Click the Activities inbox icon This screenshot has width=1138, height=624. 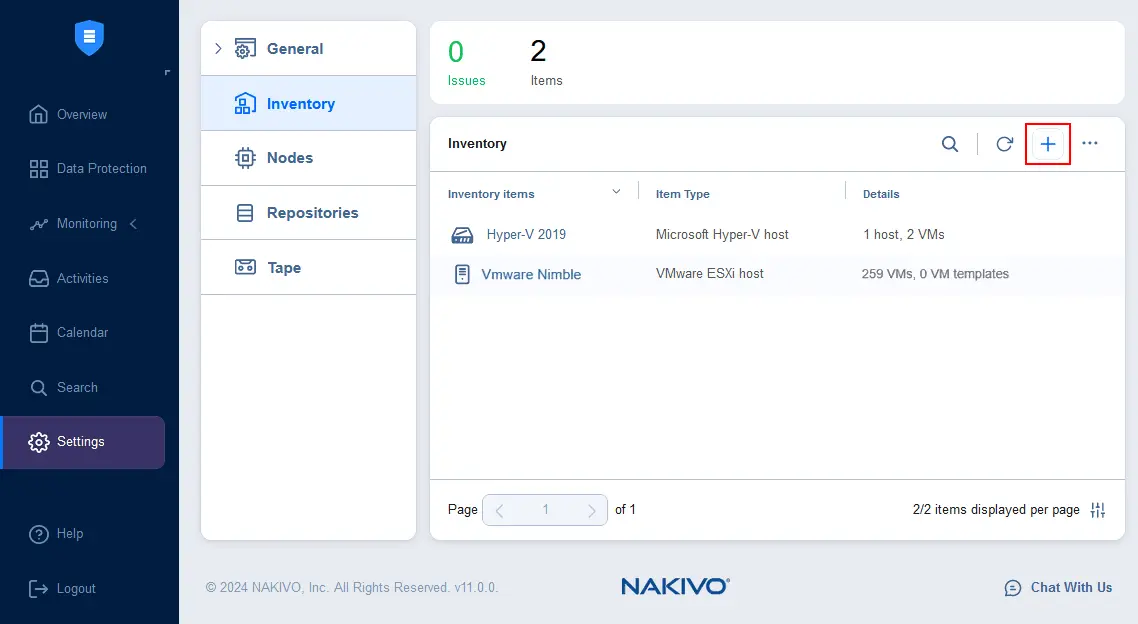click(x=38, y=279)
